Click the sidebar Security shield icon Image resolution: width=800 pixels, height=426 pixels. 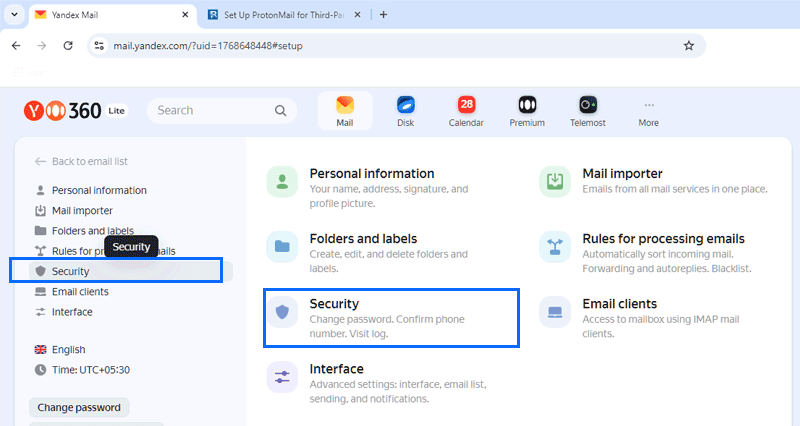point(41,271)
